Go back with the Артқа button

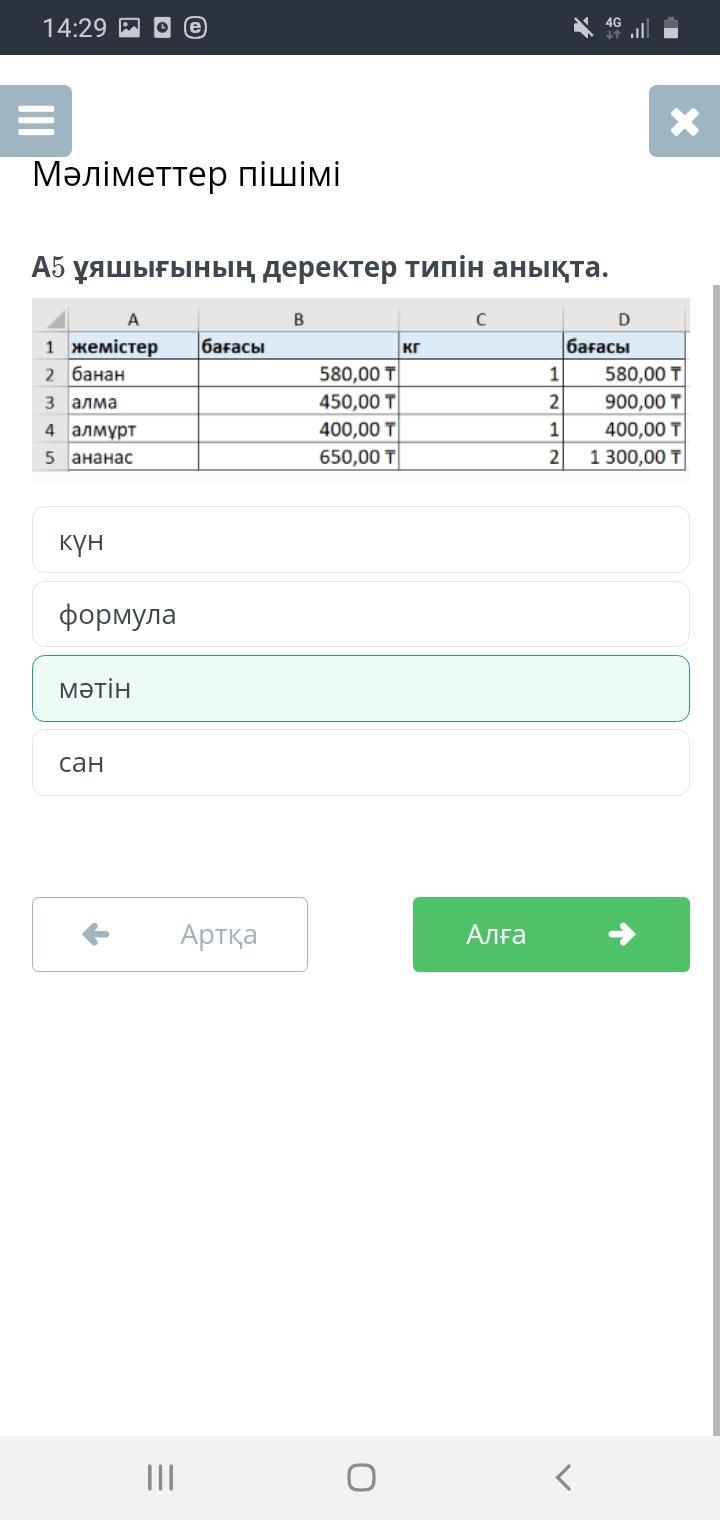point(170,934)
